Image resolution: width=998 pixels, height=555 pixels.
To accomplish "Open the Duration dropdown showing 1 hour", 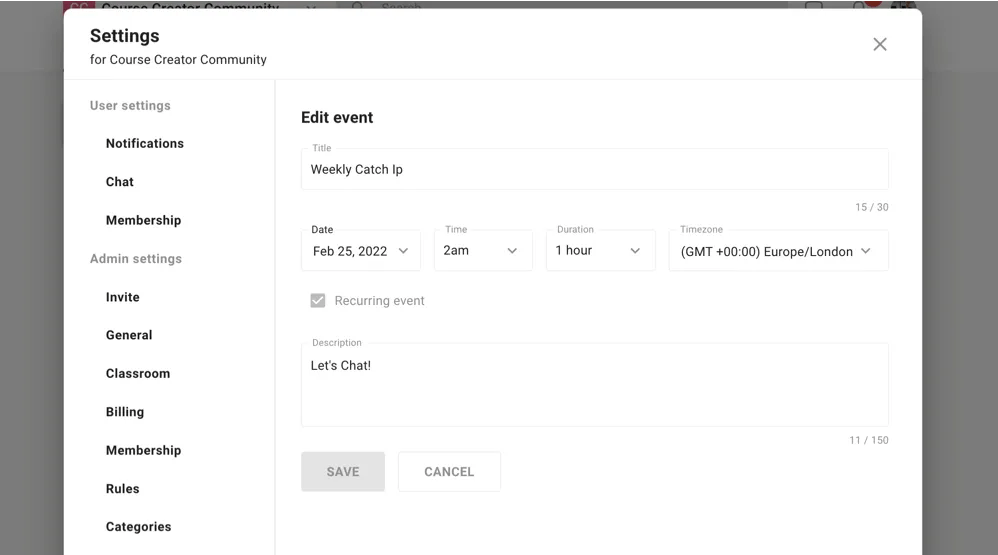I will 600,251.
